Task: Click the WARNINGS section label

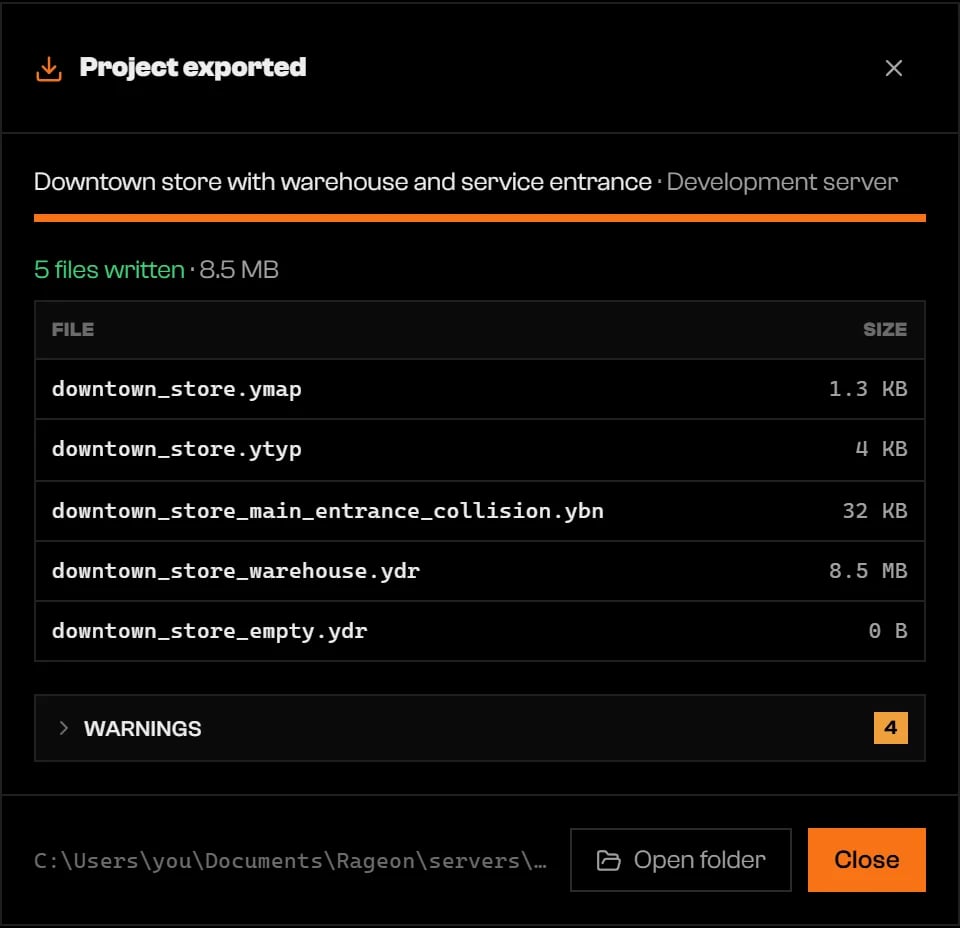Action: click(142, 728)
